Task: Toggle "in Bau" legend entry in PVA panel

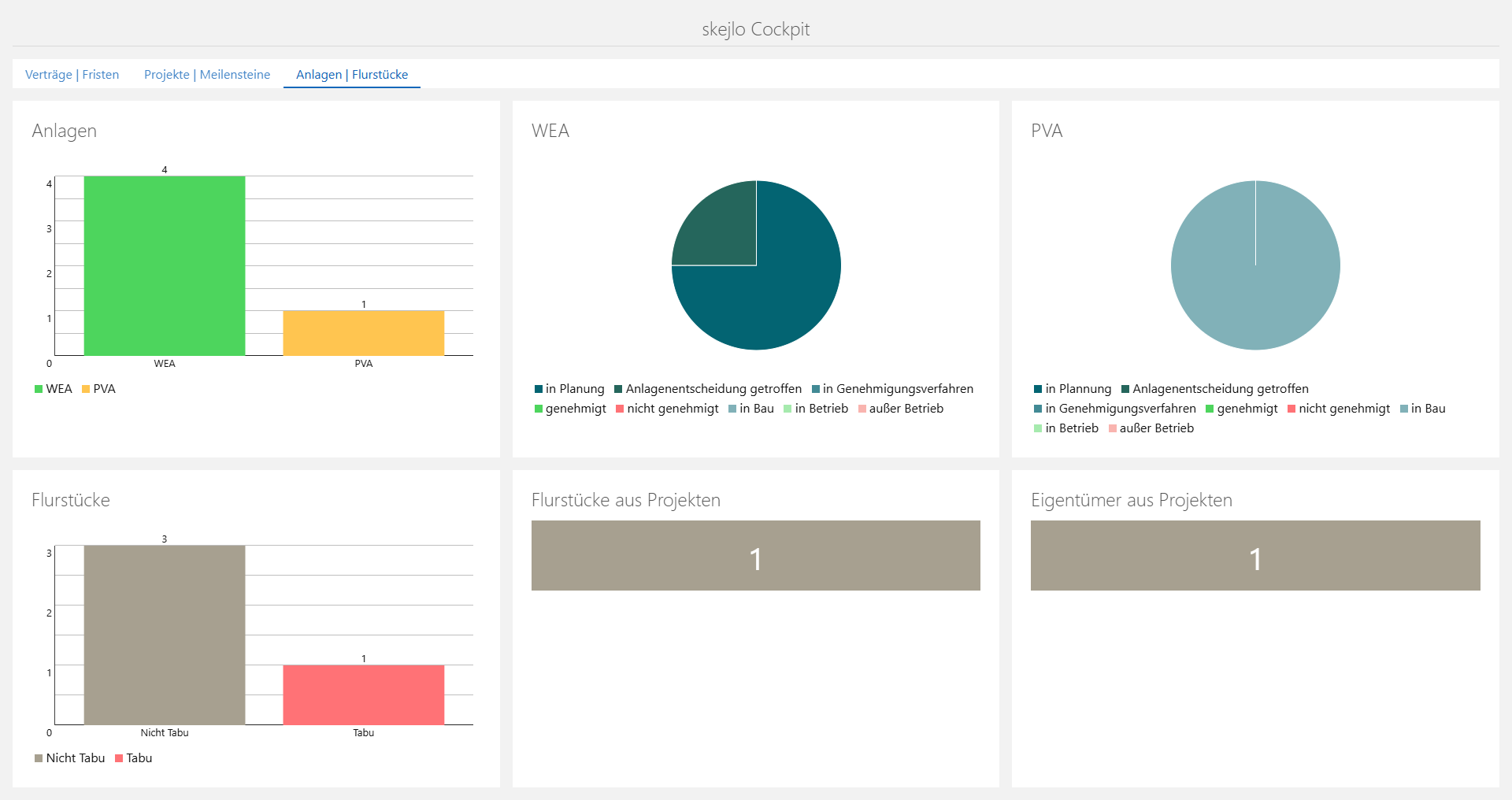Action: pos(1422,409)
